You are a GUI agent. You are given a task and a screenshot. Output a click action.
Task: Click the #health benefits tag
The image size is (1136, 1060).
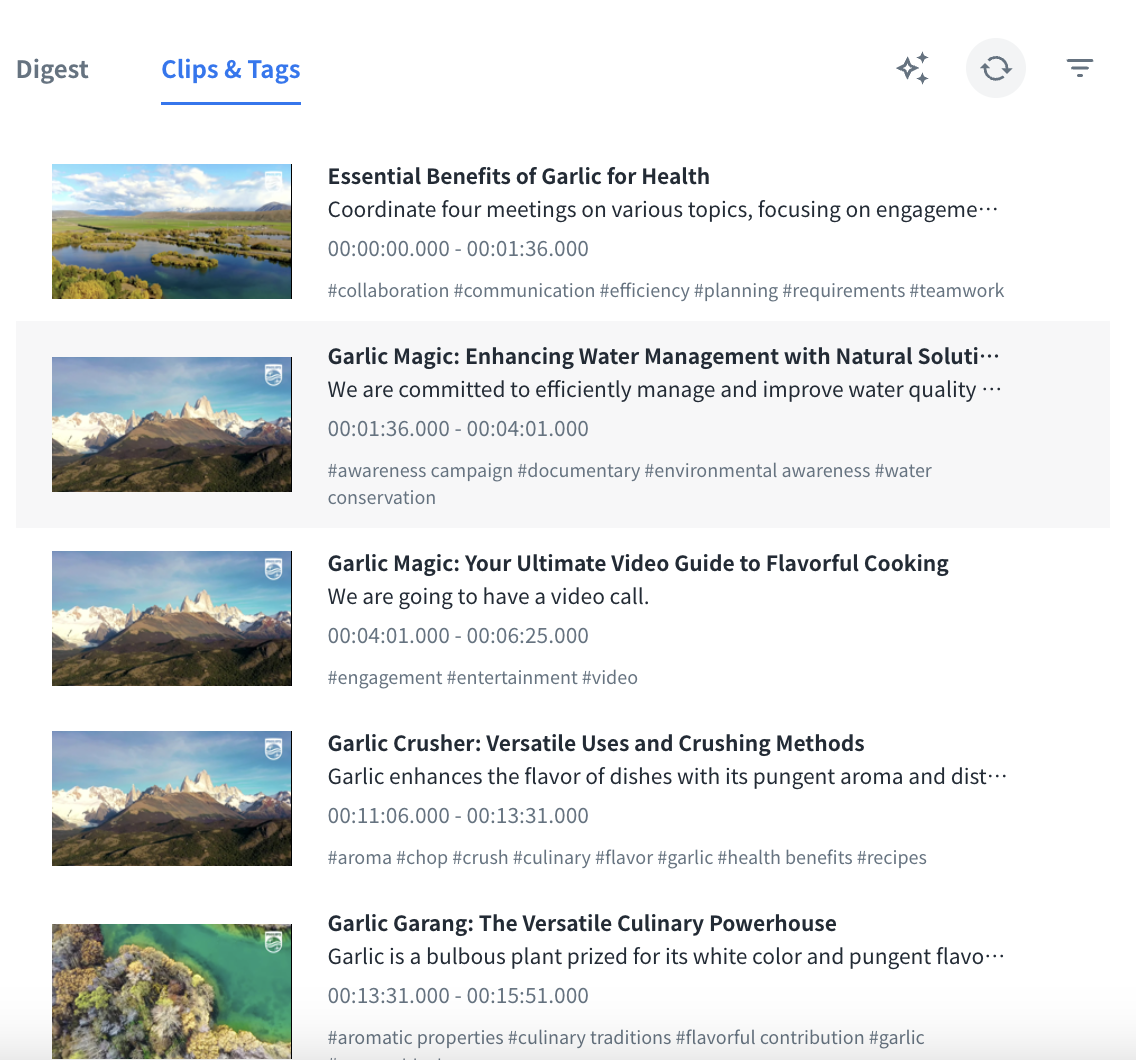click(784, 858)
